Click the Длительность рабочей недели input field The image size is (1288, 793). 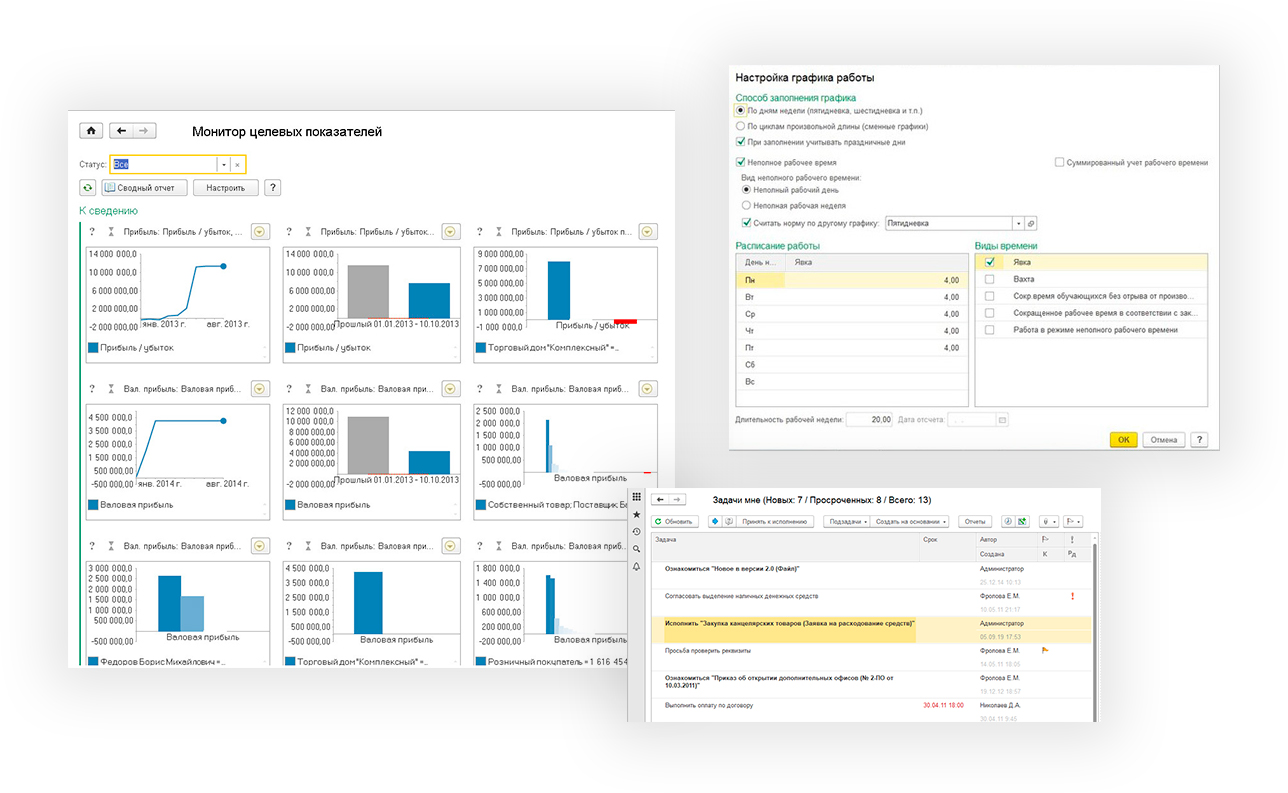click(x=869, y=420)
